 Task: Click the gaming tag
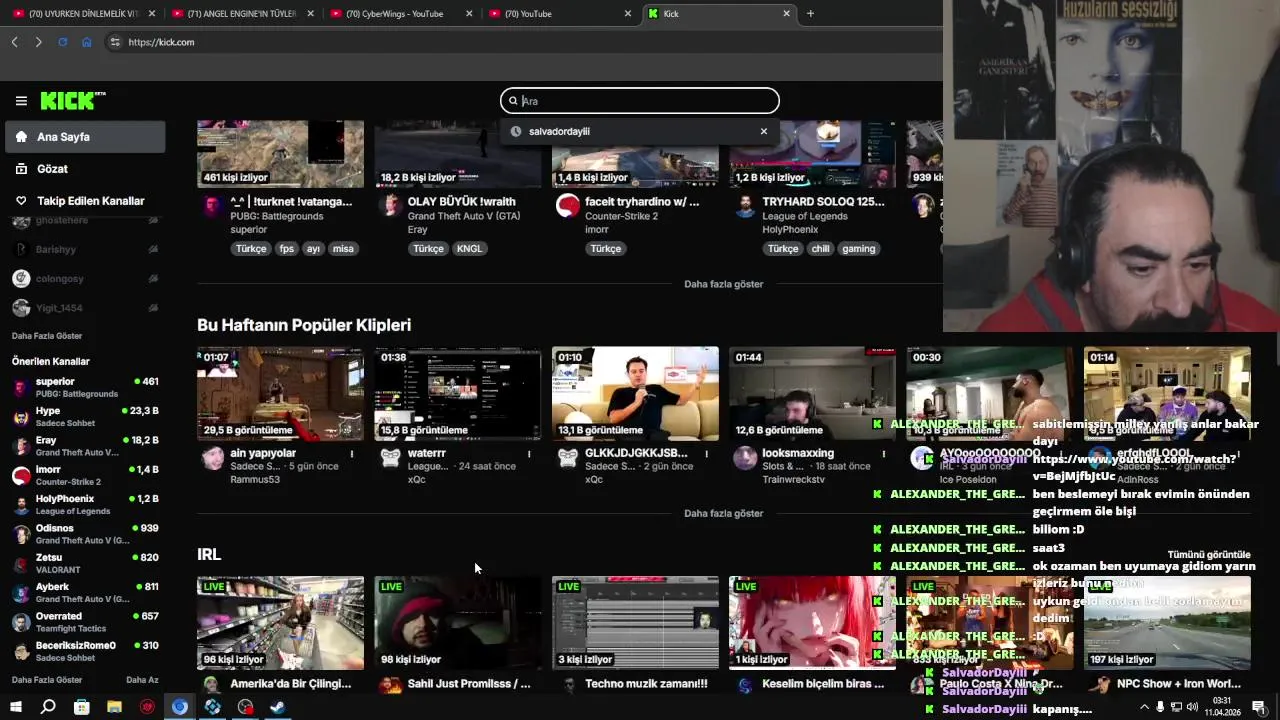point(858,249)
